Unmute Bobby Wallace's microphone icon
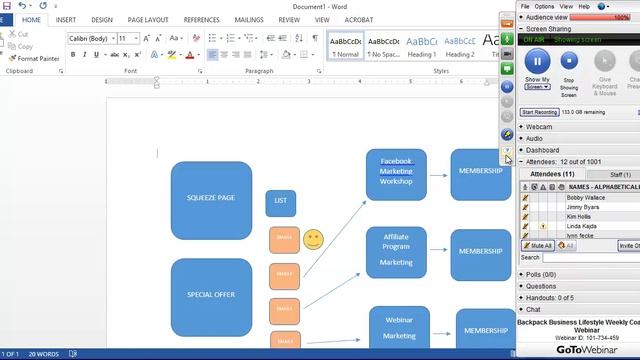Image resolution: width=640 pixels, height=360 pixels. 525,198
